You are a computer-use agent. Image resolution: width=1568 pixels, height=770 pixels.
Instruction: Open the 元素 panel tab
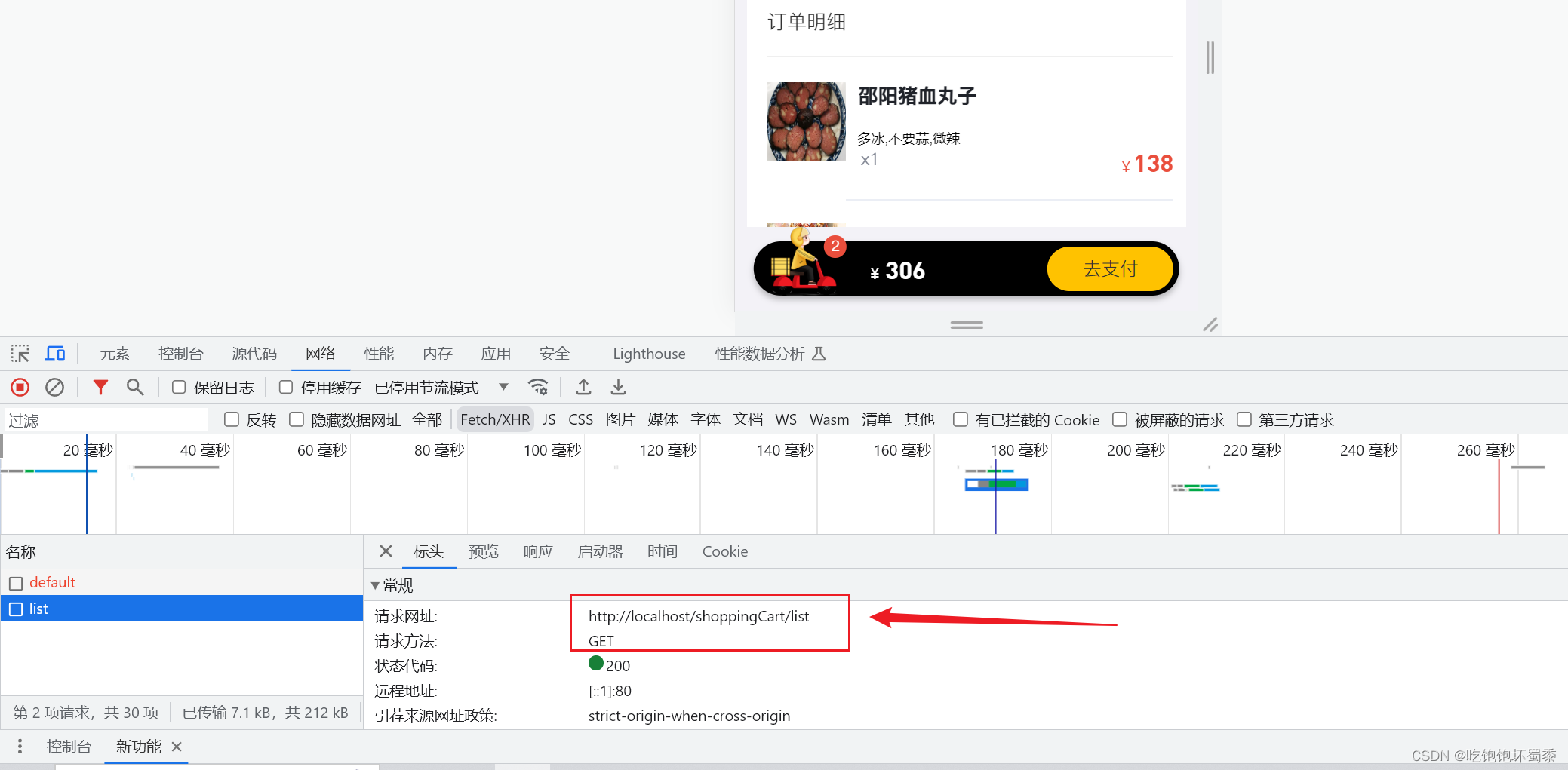point(114,353)
